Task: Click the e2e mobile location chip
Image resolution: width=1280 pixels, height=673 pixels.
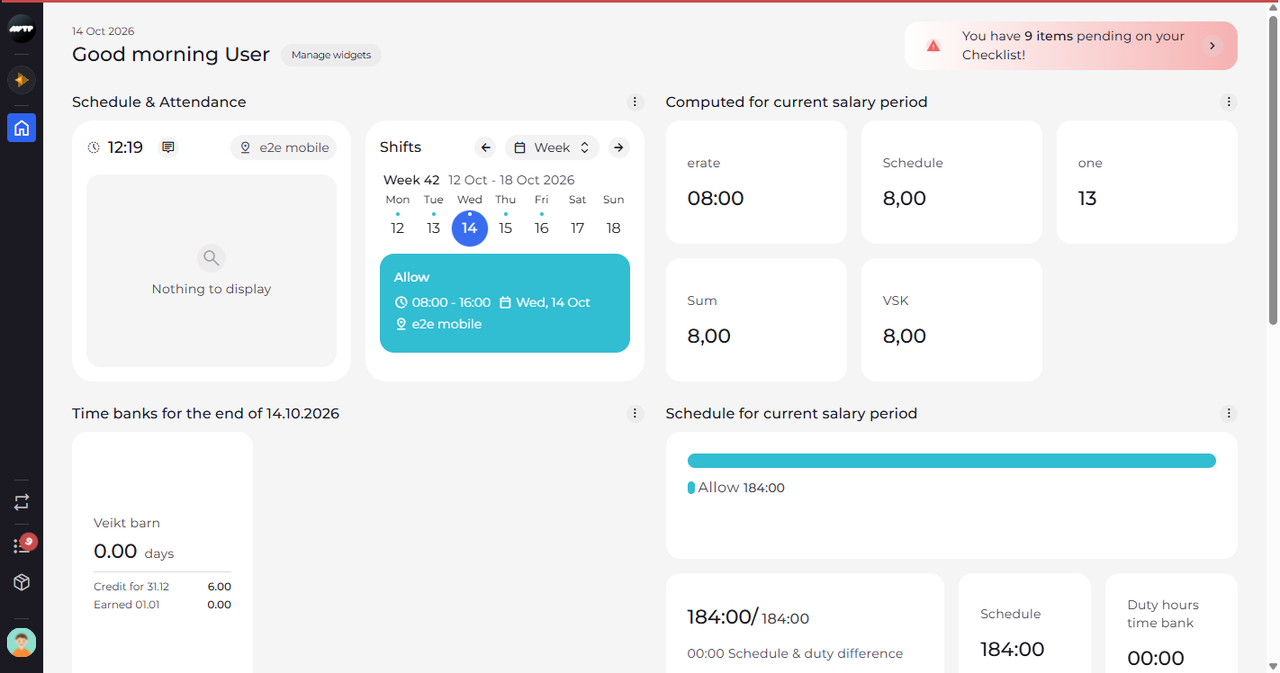Action: 284,147
